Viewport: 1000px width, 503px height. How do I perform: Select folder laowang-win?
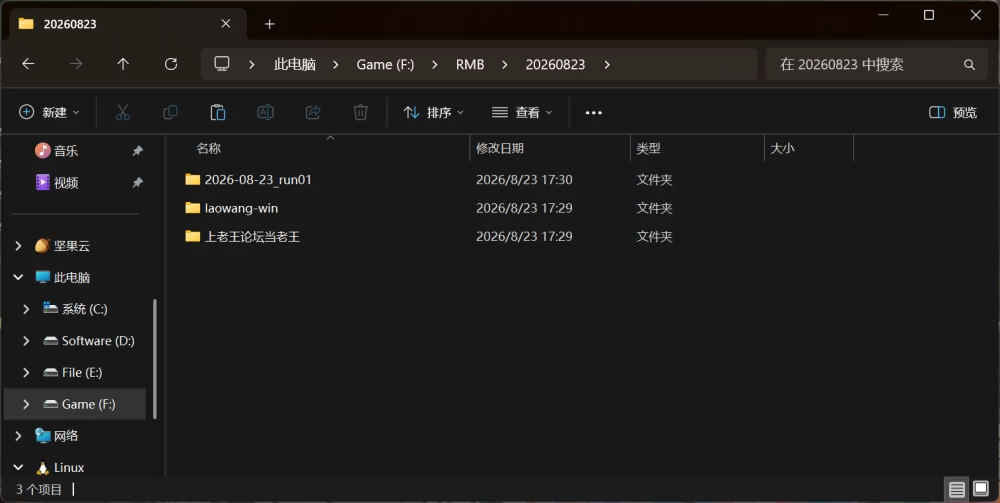[x=241, y=208]
